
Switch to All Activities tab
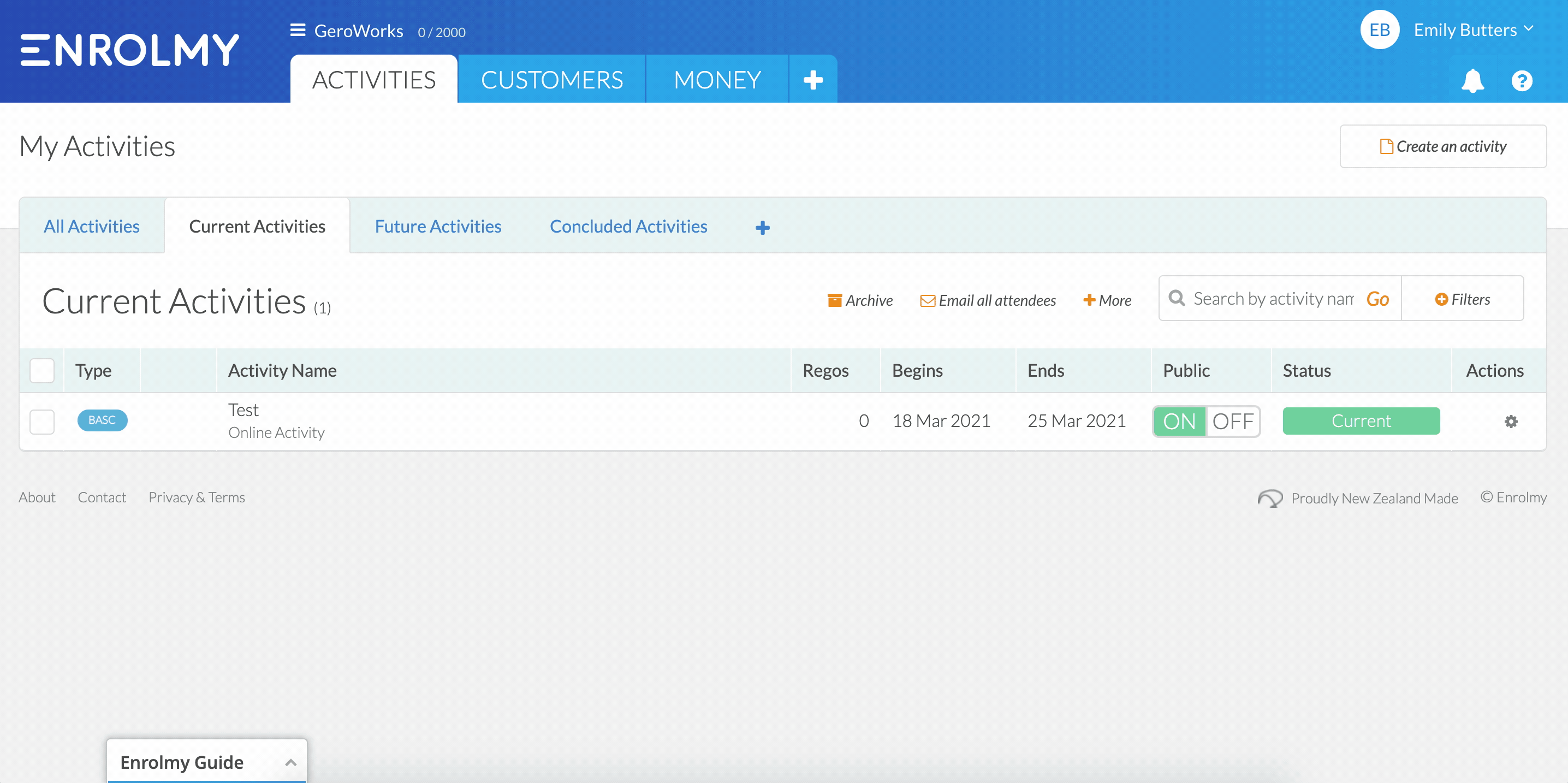click(x=91, y=227)
